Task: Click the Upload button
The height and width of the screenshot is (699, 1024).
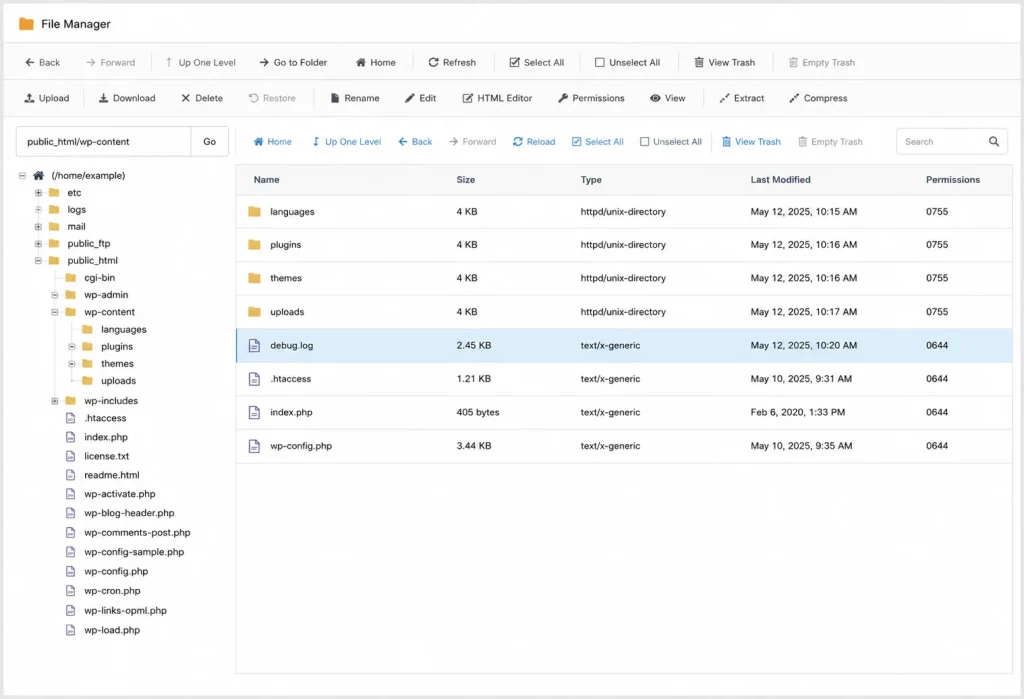Action: click(x=46, y=98)
